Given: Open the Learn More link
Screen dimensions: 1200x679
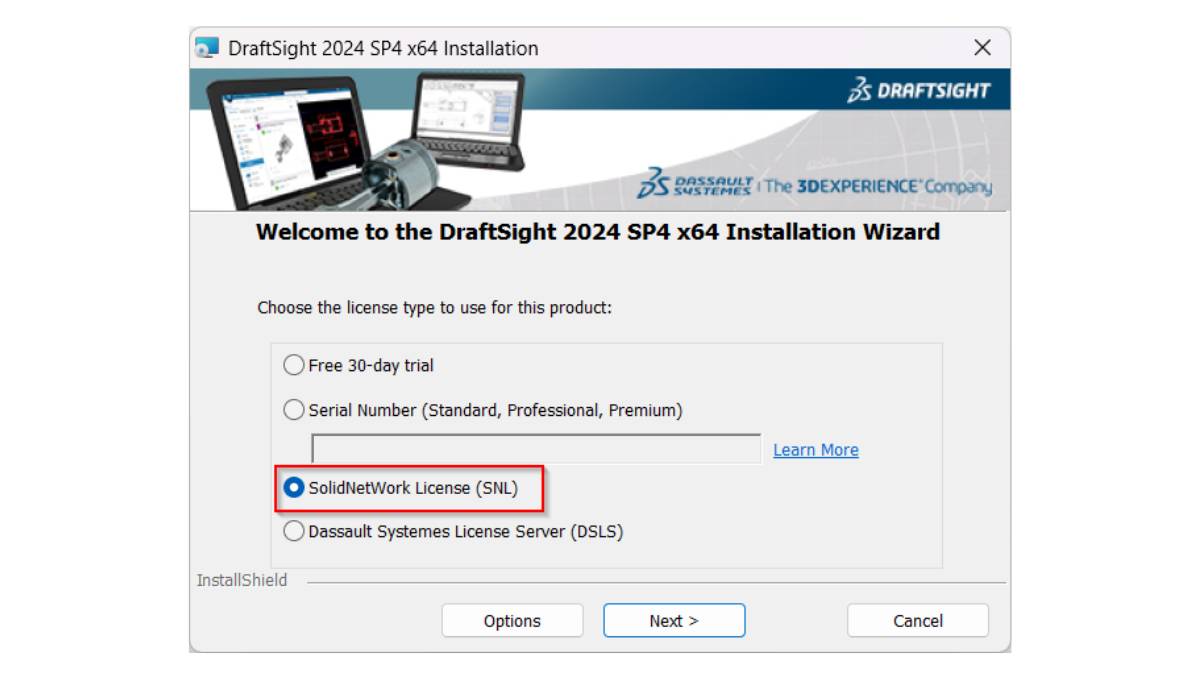Looking at the screenshot, I should point(816,450).
